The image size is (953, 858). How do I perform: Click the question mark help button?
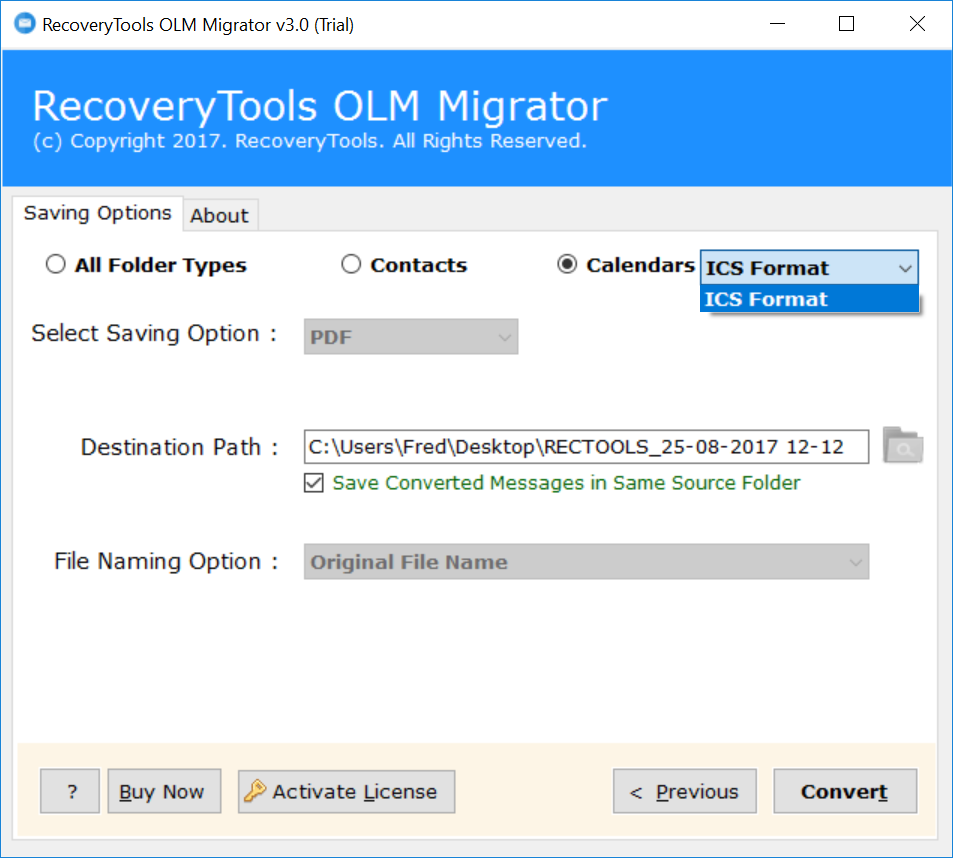[x=70, y=791]
